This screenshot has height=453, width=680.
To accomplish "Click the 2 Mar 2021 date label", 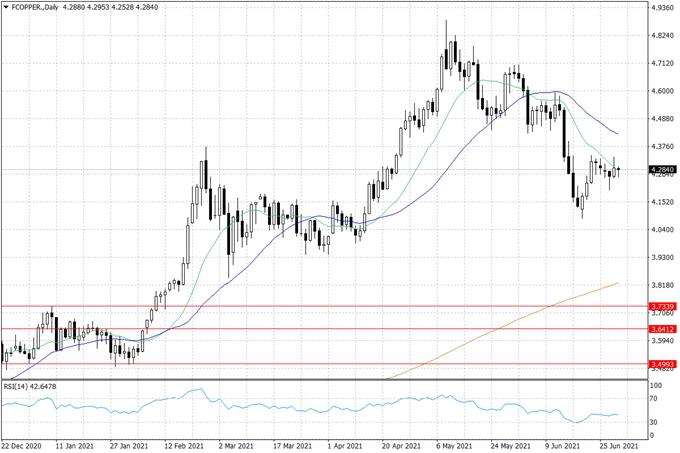I will click(x=236, y=446).
